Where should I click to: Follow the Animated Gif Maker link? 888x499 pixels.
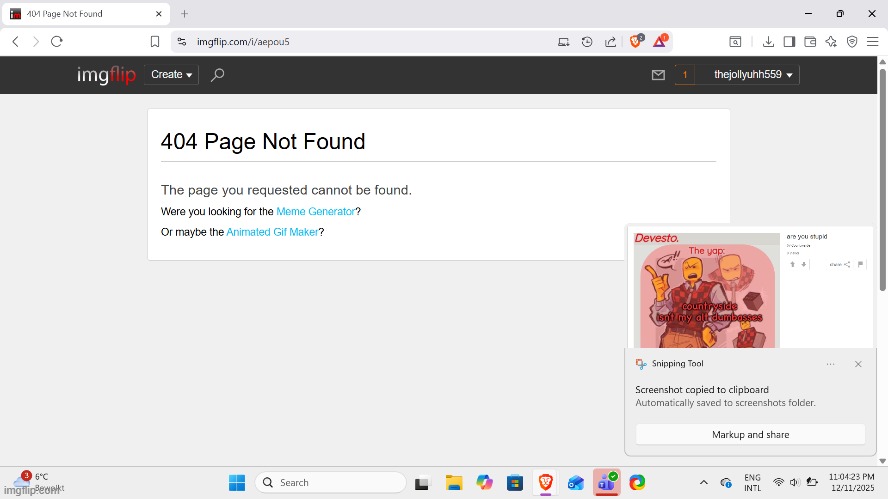(x=272, y=232)
